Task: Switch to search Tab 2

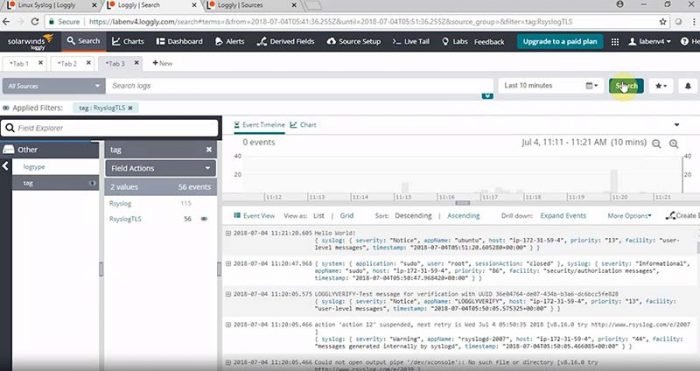Action: pos(67,63)
